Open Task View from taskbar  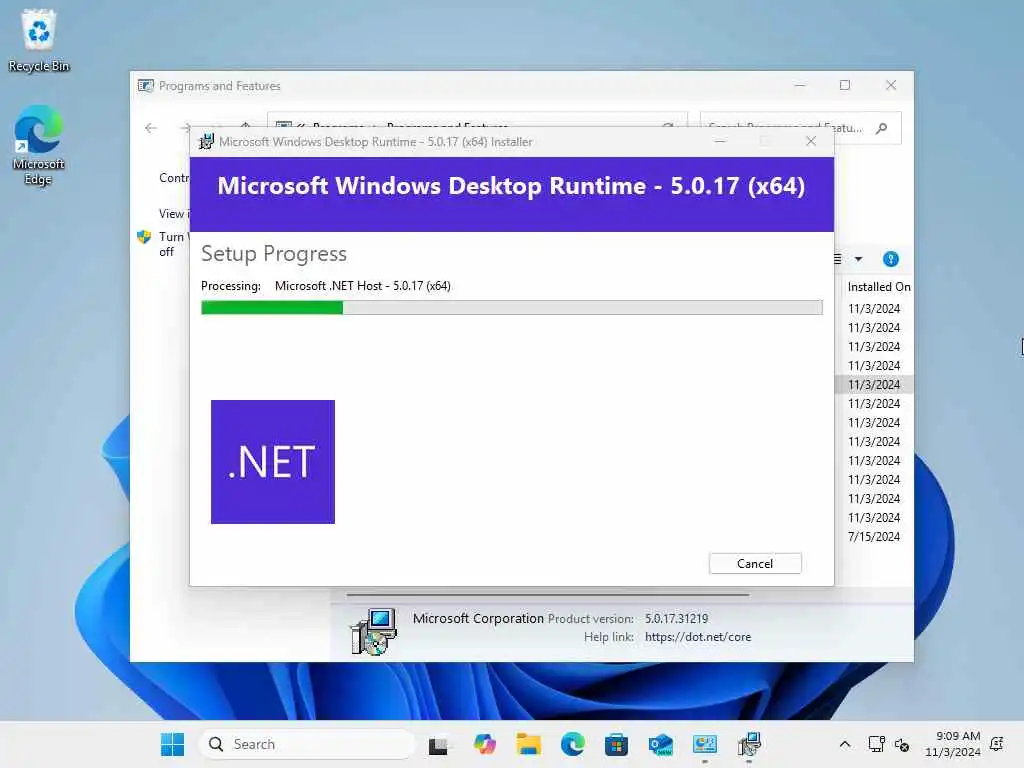[438, 744]
